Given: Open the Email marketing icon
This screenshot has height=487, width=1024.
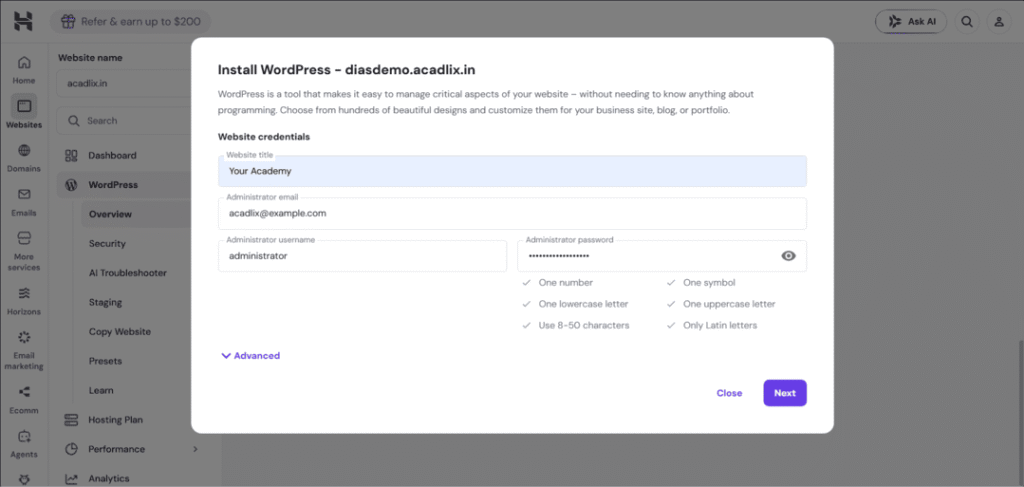Looking at the screenshot, I should point(24,338).
